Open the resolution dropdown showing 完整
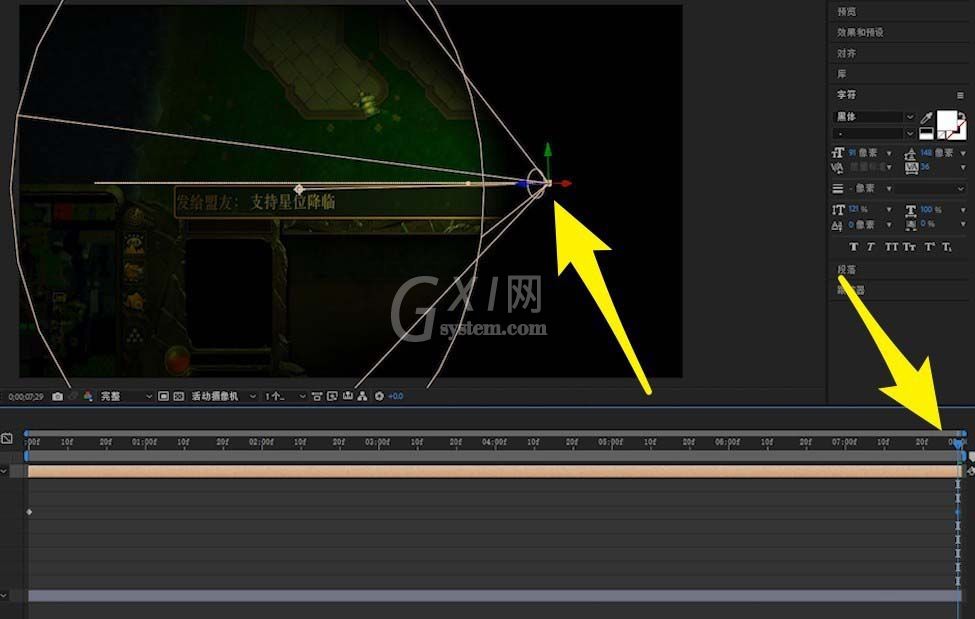This screenshot has height=619, width=975. 126,396
